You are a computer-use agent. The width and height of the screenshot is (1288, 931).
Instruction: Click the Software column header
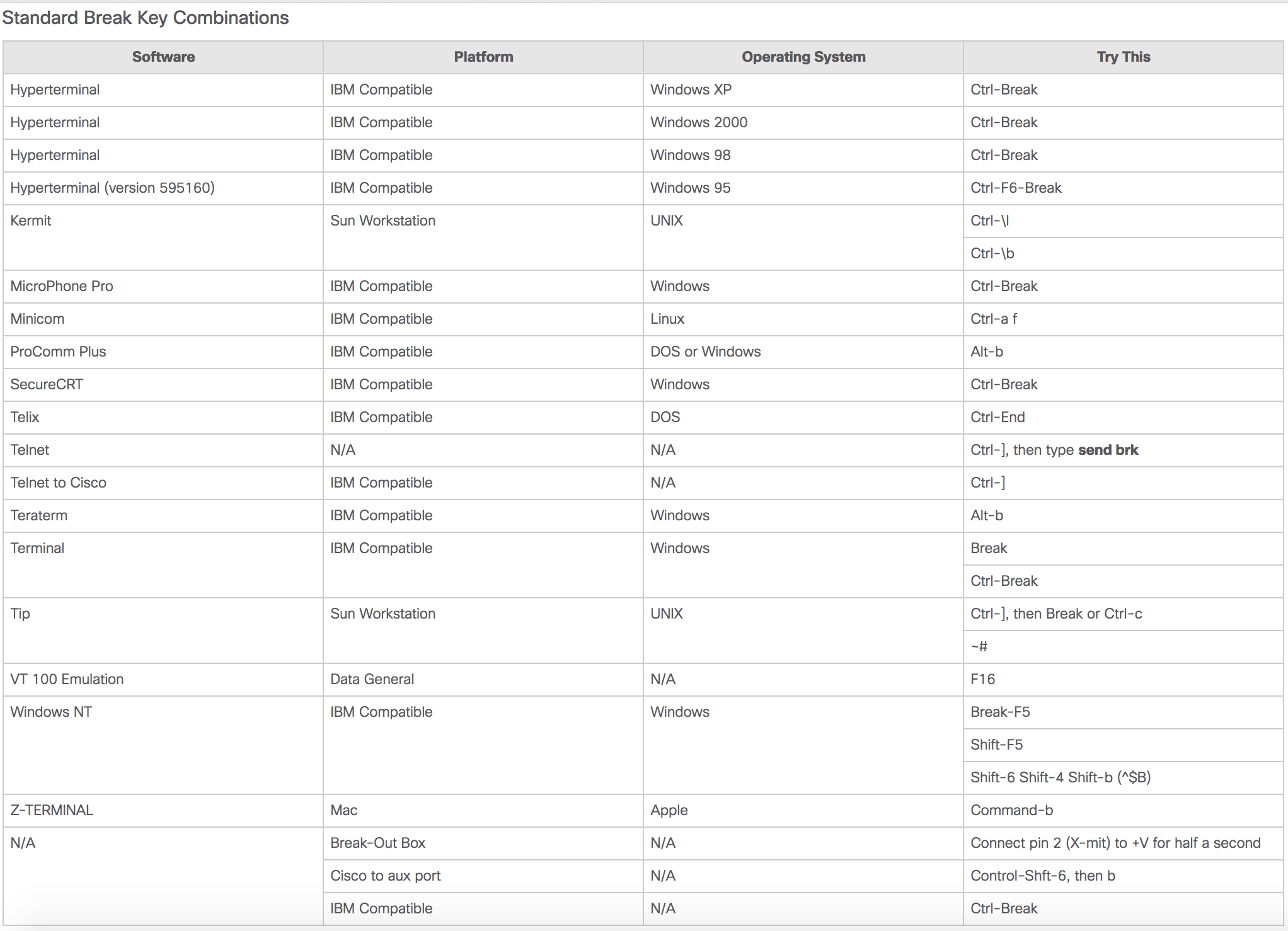(163, 57)
